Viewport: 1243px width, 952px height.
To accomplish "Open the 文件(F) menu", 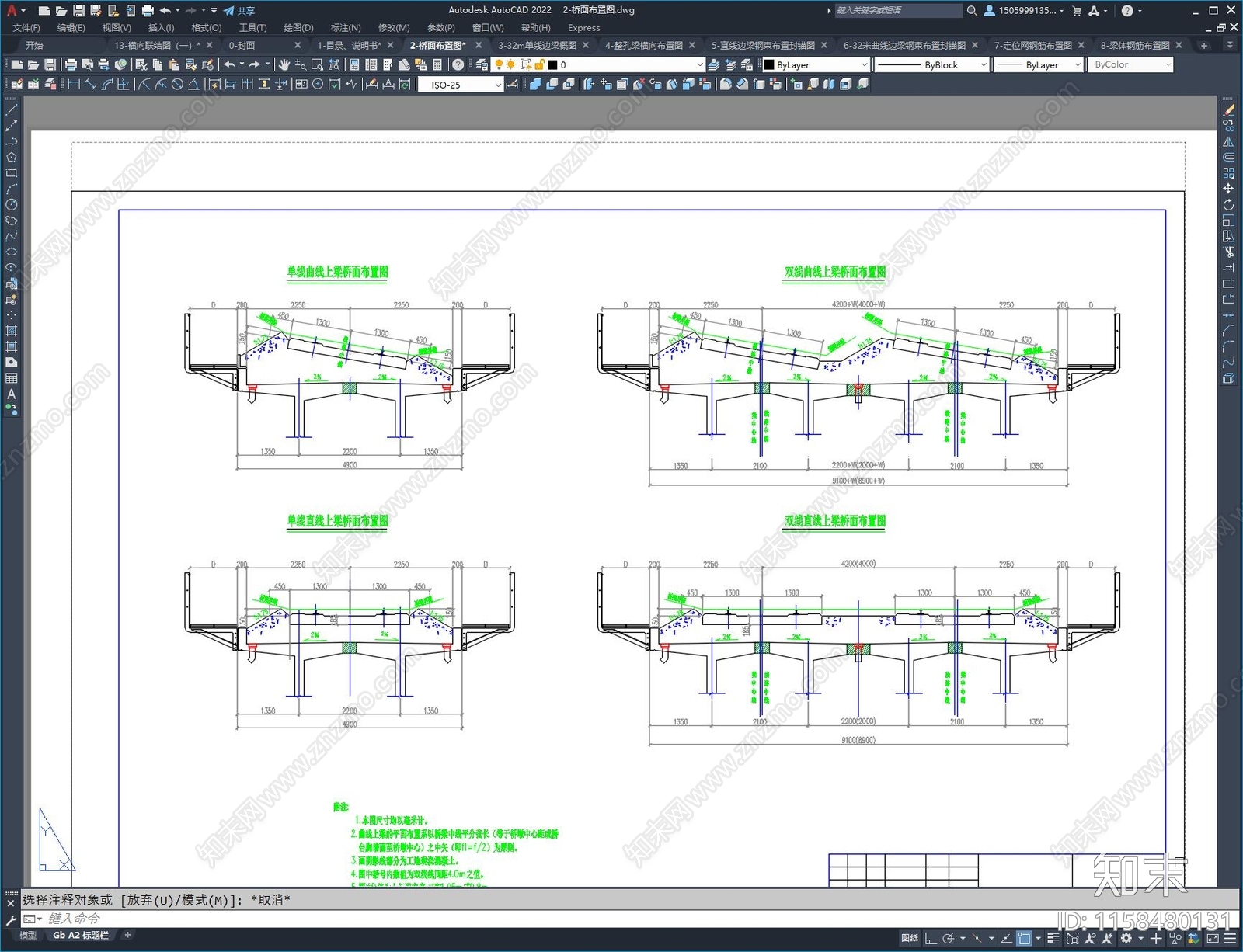I will (x=26, y=28).
